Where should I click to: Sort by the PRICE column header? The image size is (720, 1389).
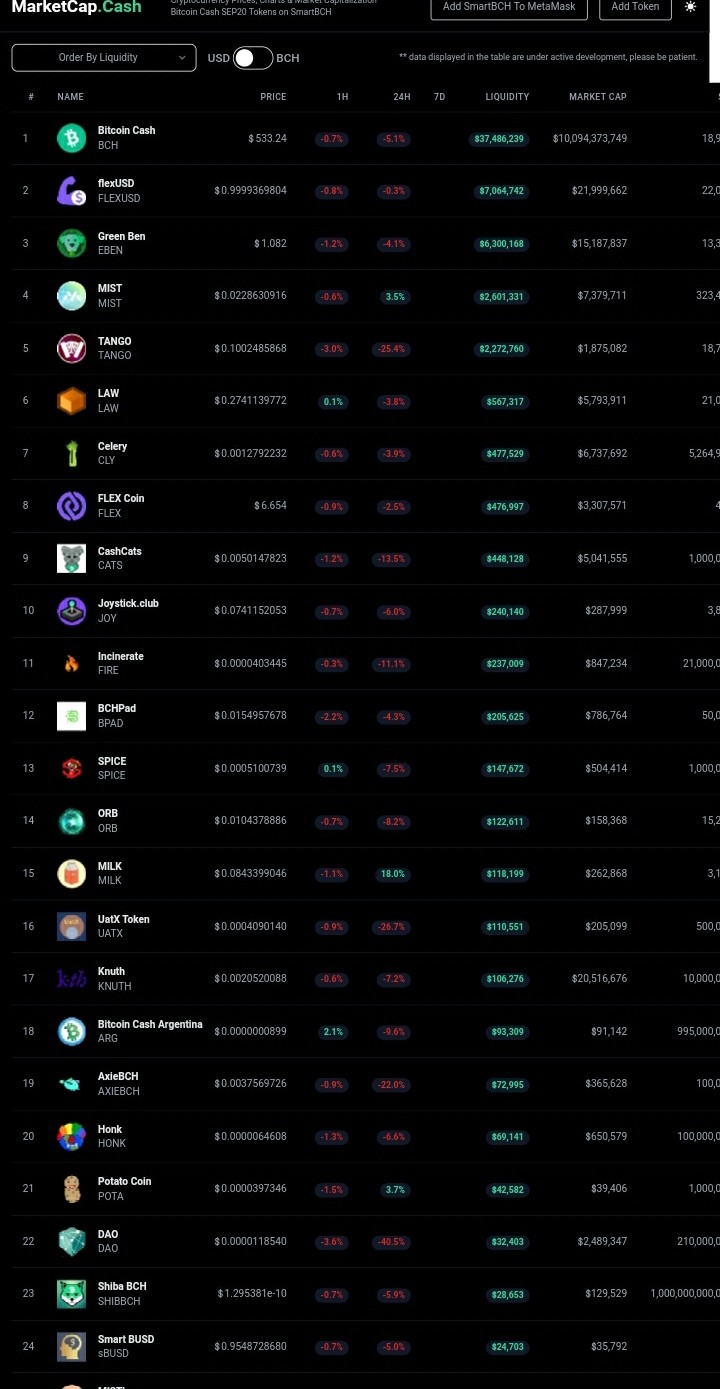pyautogui.click(x=273, y=97)
